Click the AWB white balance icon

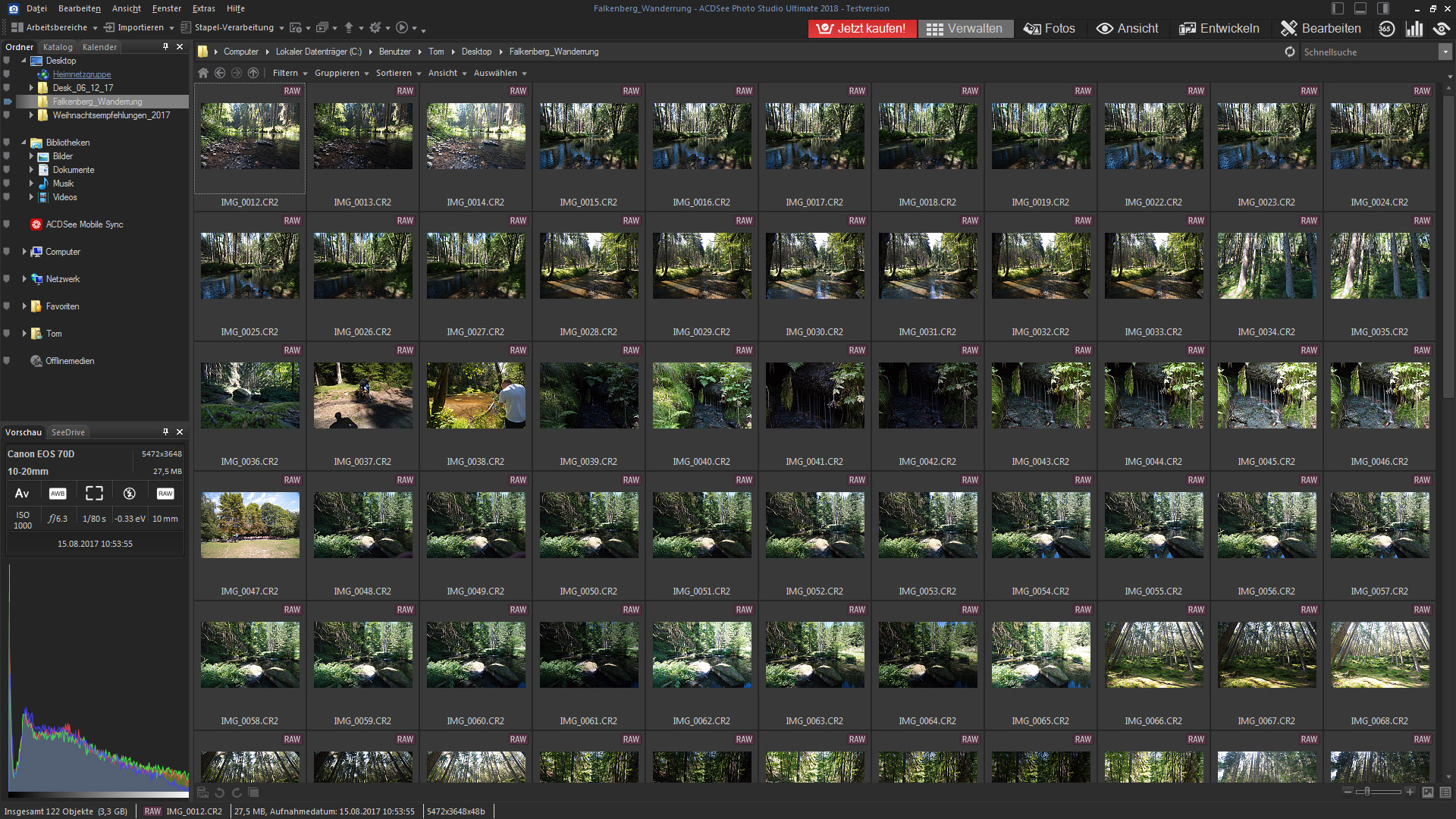pyautogui.click(x=58, y=494)
